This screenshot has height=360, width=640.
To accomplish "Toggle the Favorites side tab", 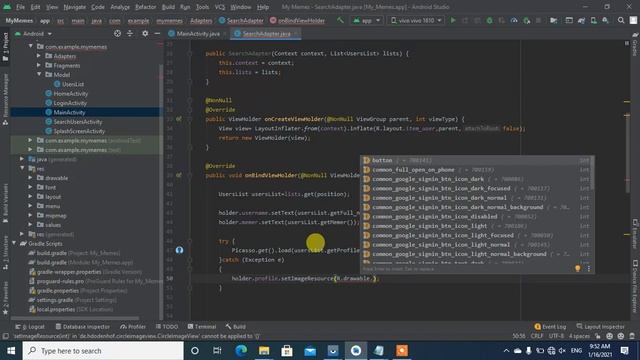I will 5,298.
